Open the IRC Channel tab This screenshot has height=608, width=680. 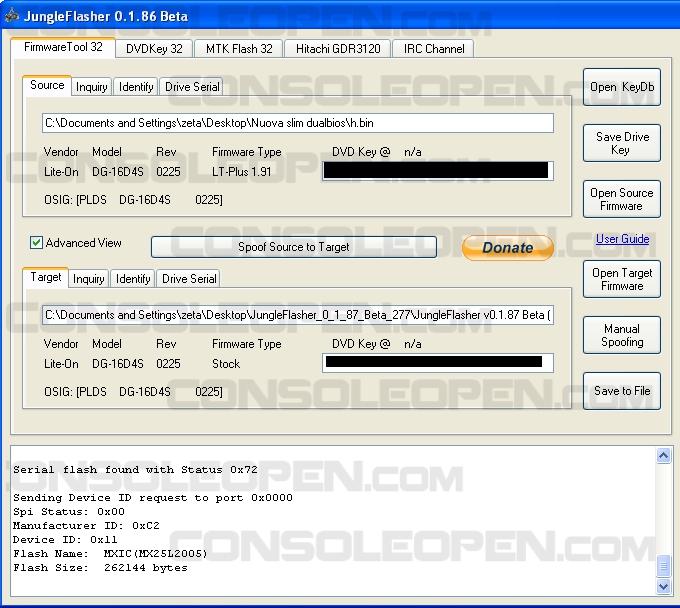[x=434, y=49]
